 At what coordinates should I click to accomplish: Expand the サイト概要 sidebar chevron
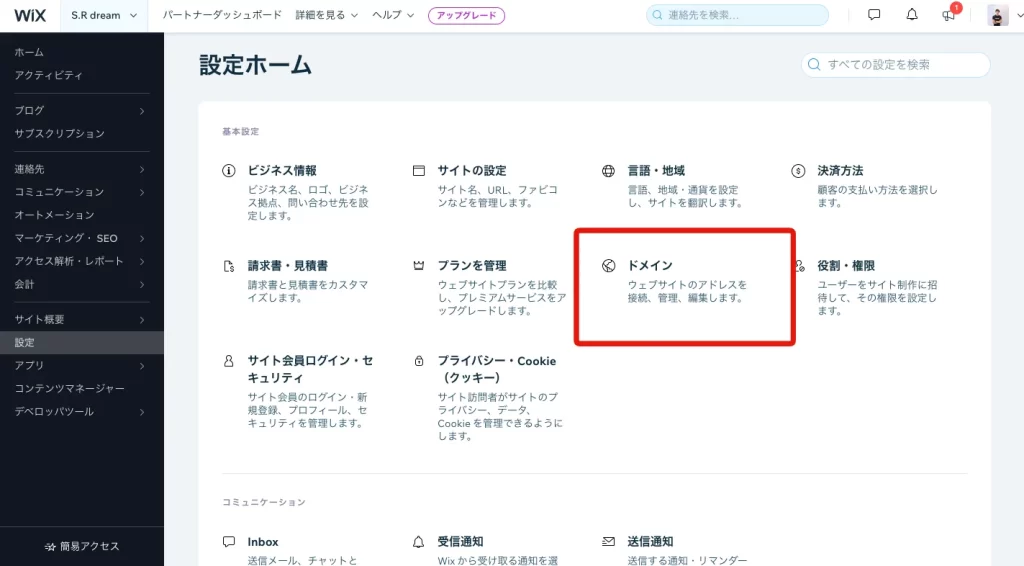click(x=142, y=320)
